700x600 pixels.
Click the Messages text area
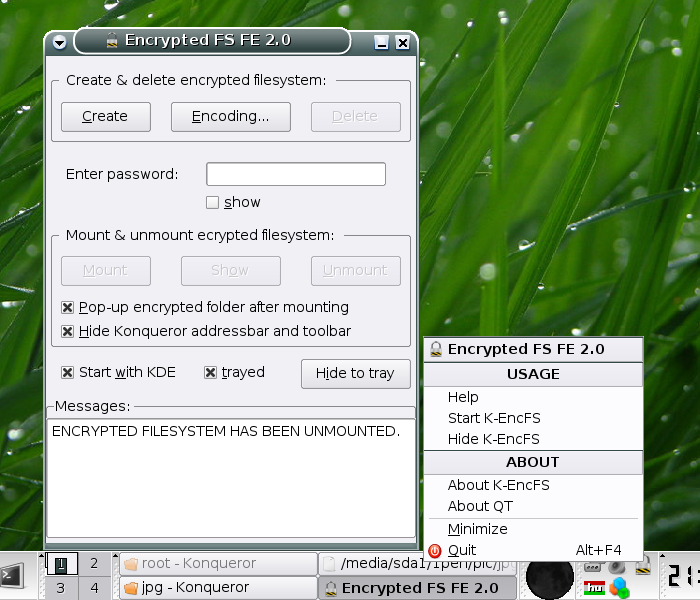click(231, 478)
